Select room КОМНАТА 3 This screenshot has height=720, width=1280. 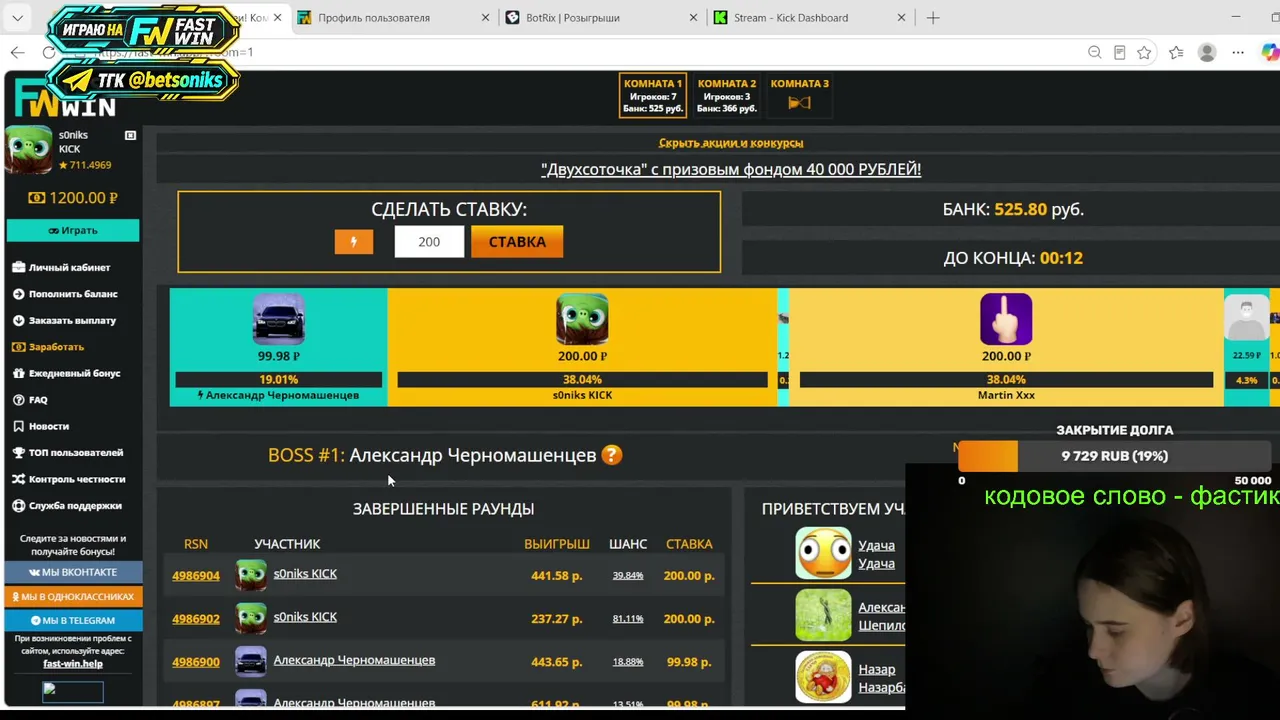pyautogui.click(x=799, y=95)
